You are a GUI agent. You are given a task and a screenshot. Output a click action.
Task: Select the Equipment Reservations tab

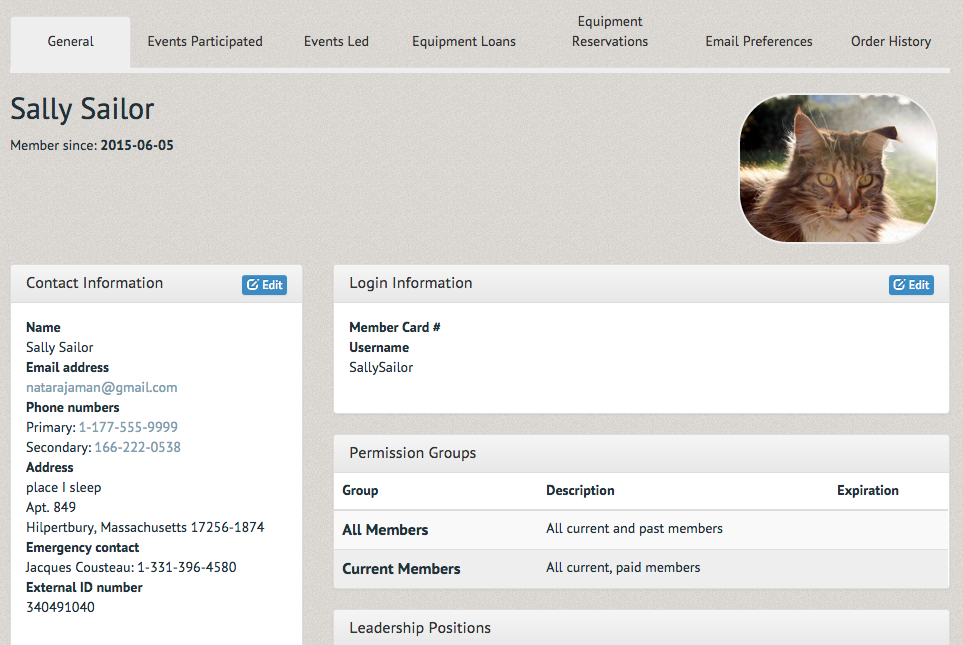coord(609,31)
